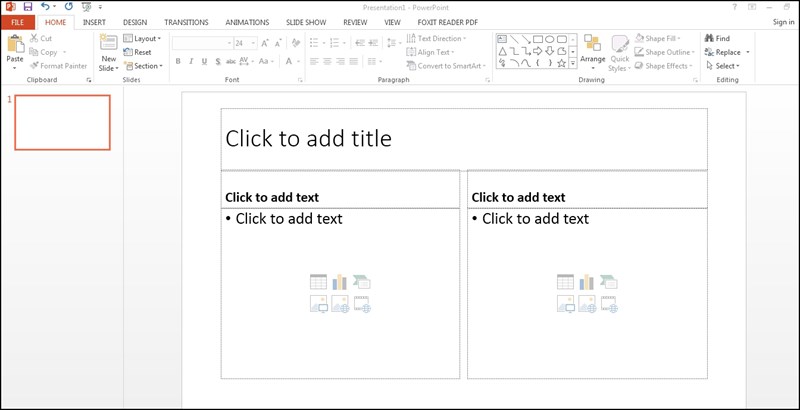The width and height of the screenshot is (800, 410).
Task: Switch to the INSERT ribbon tab
Action: [x=95, y=21]
